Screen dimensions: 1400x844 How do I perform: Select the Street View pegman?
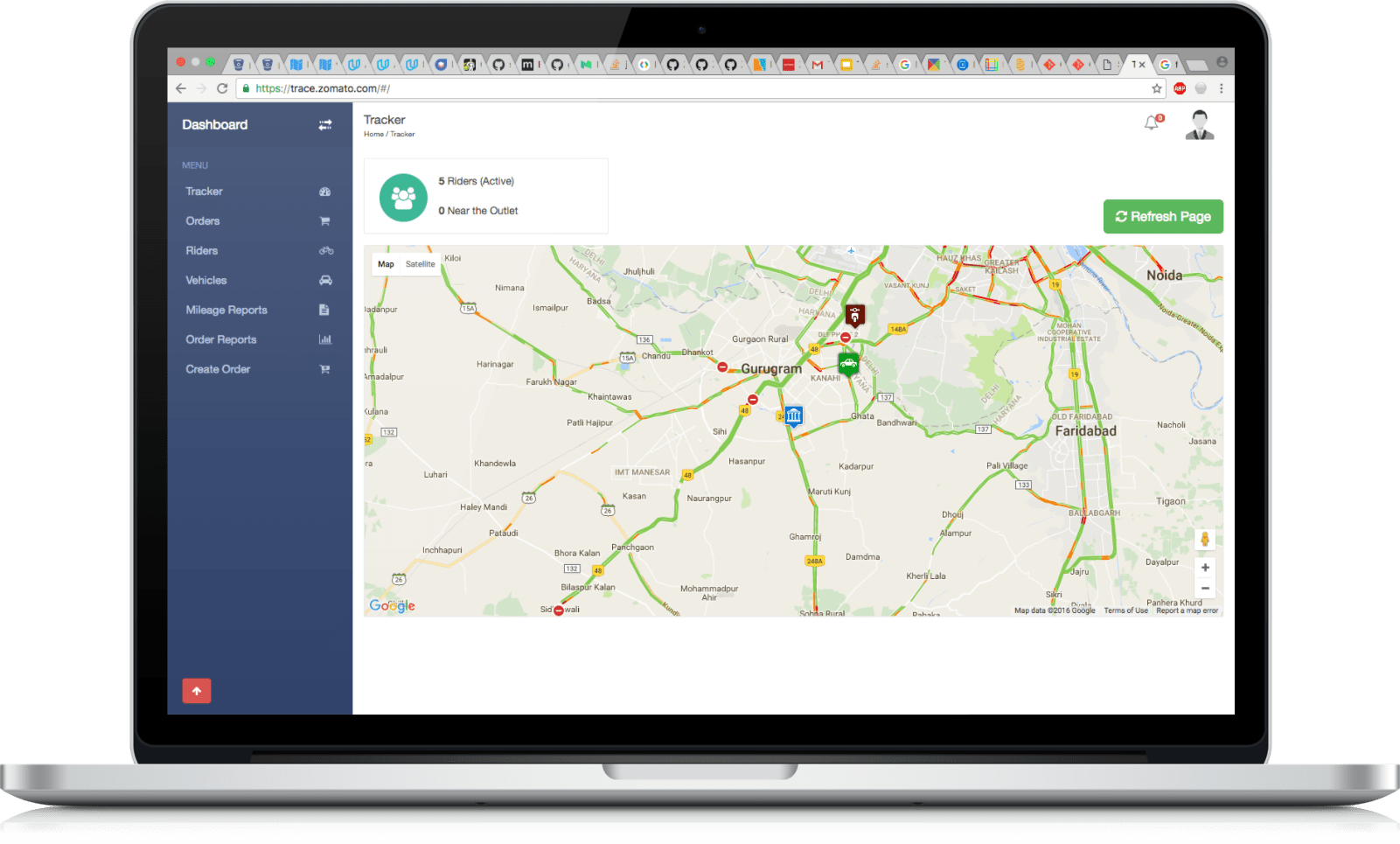click(x=1205, y=540)
